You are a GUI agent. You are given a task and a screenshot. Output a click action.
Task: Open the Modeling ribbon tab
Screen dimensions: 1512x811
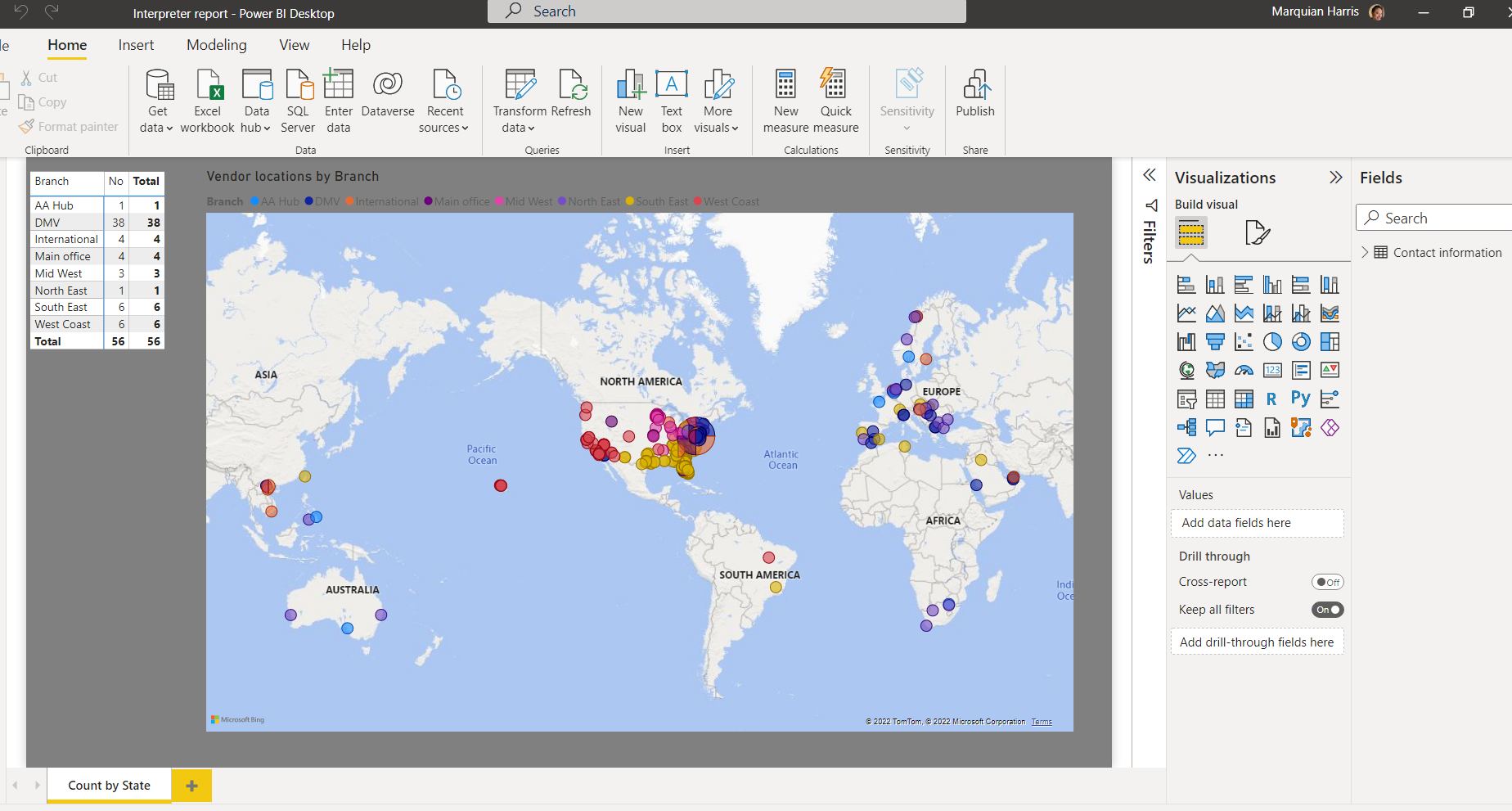tap(217, 45)
